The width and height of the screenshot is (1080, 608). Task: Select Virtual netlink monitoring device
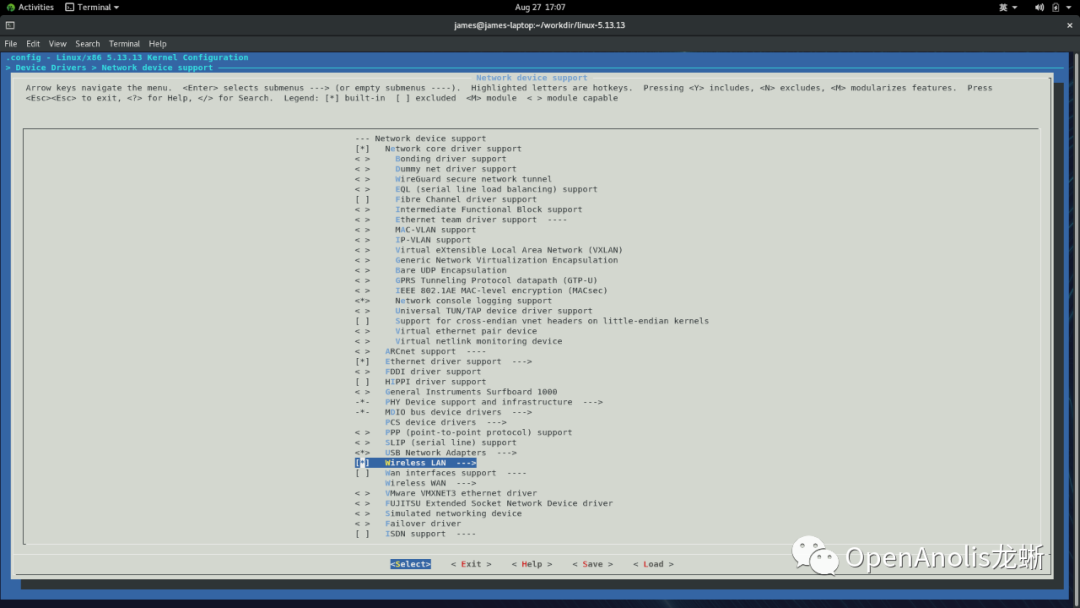pyautogui.click(x=478, y=341)
